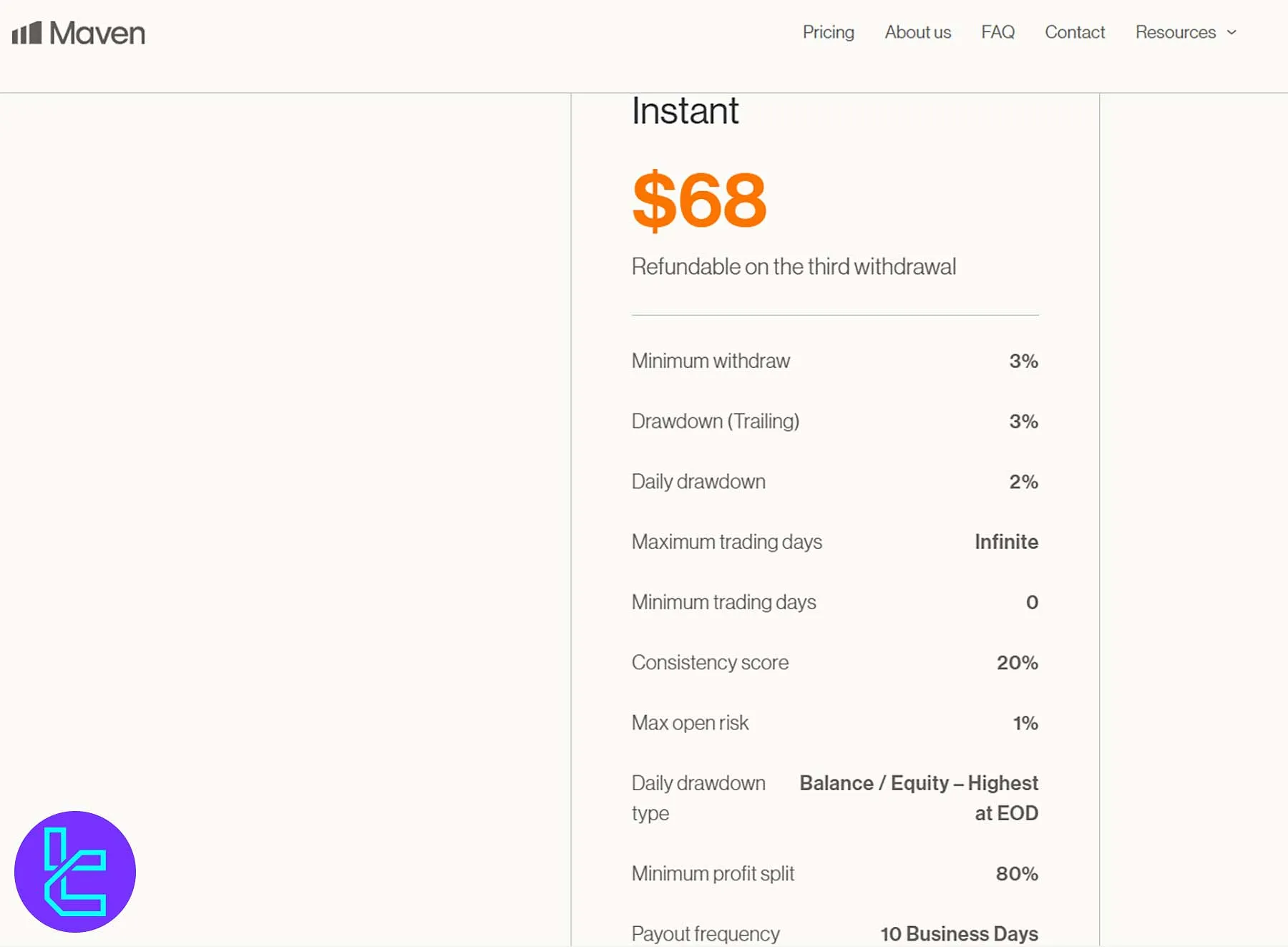Click the Maven bar-chart logo icon
The width and height of the screenshot is (1288, 947).
[27, 33]
